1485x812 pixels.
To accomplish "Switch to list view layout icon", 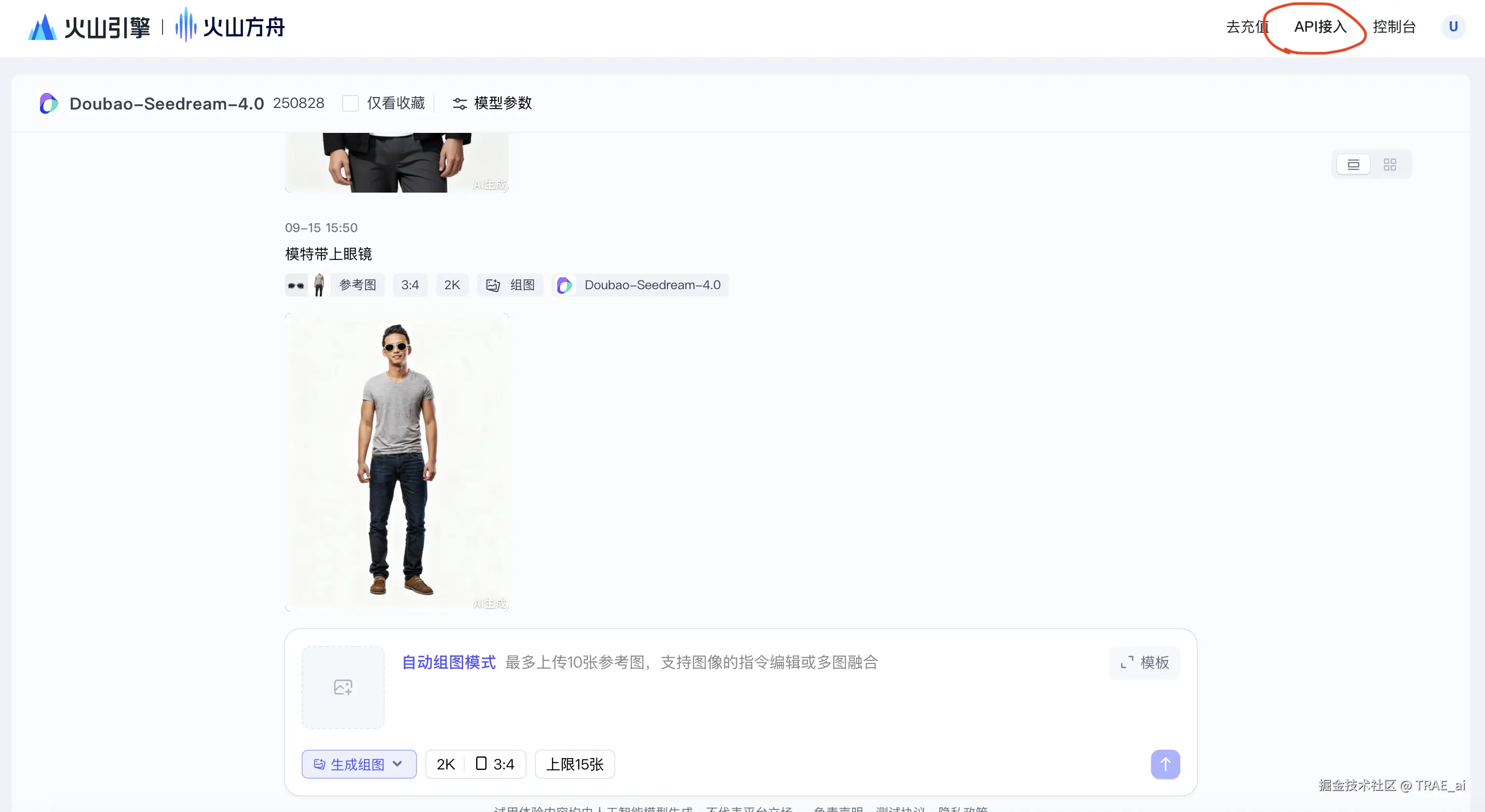I will [1353, 165].
